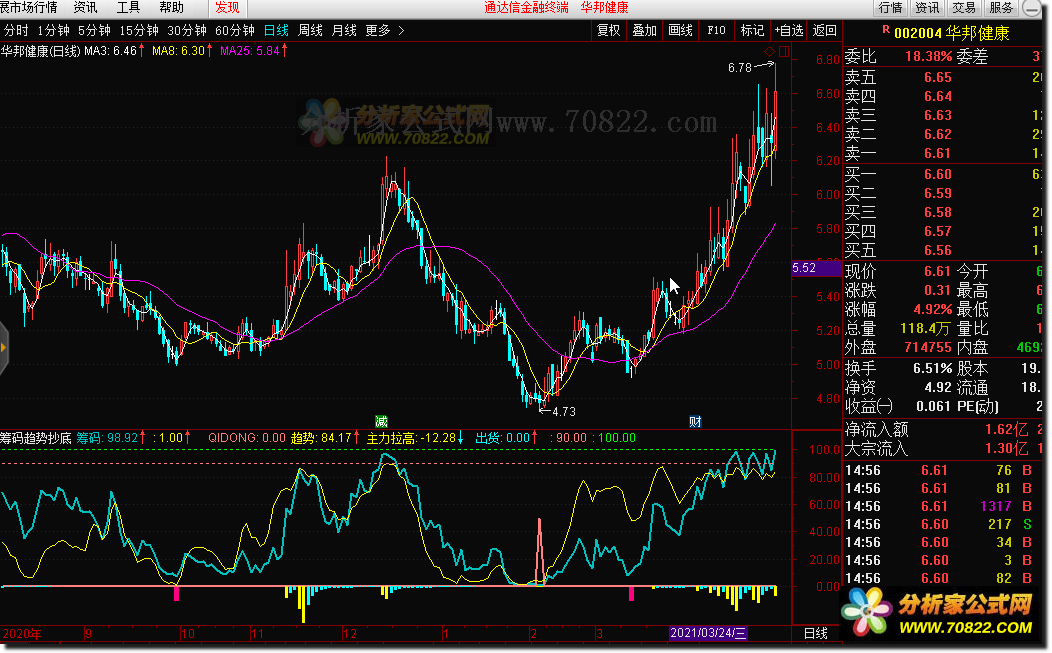Select the 日线 daily chart period
1052x653 pixels.
point(276,31)
